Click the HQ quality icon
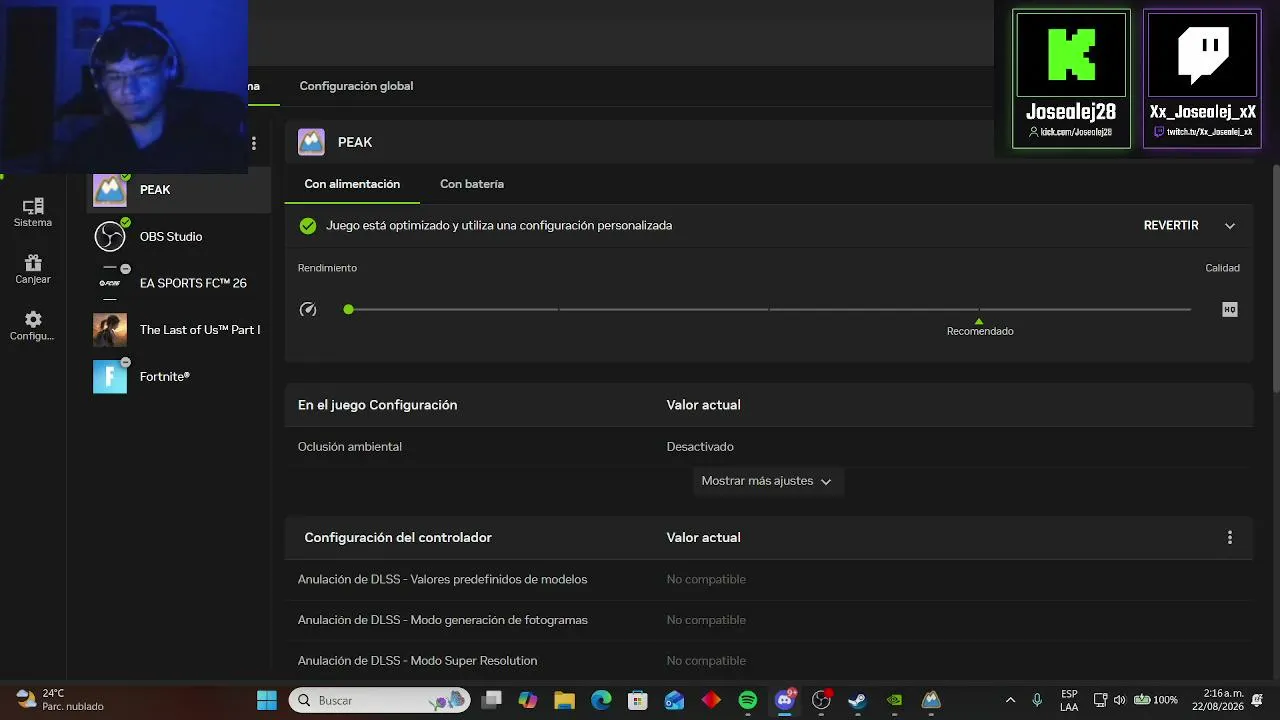The image size is (1280, 720). click(1230, 310)
